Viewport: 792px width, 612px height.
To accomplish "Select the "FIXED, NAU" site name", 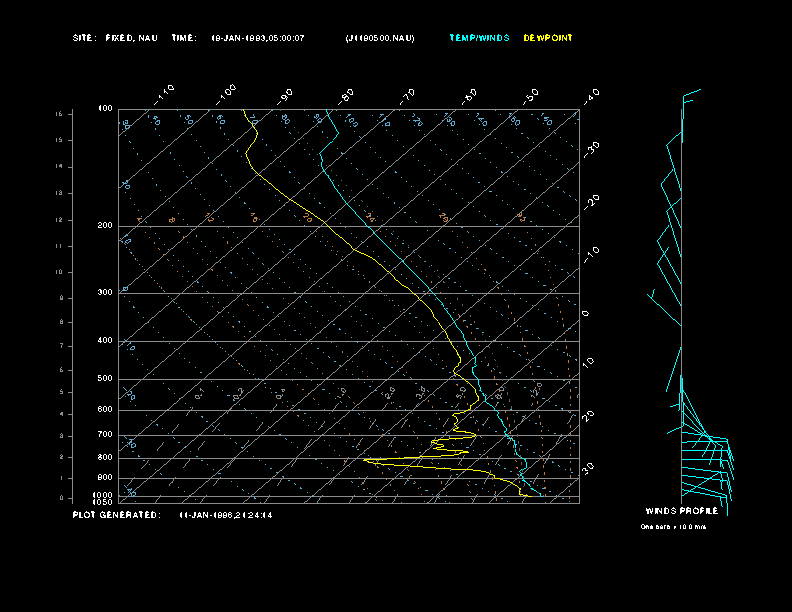I will point(131,38).
